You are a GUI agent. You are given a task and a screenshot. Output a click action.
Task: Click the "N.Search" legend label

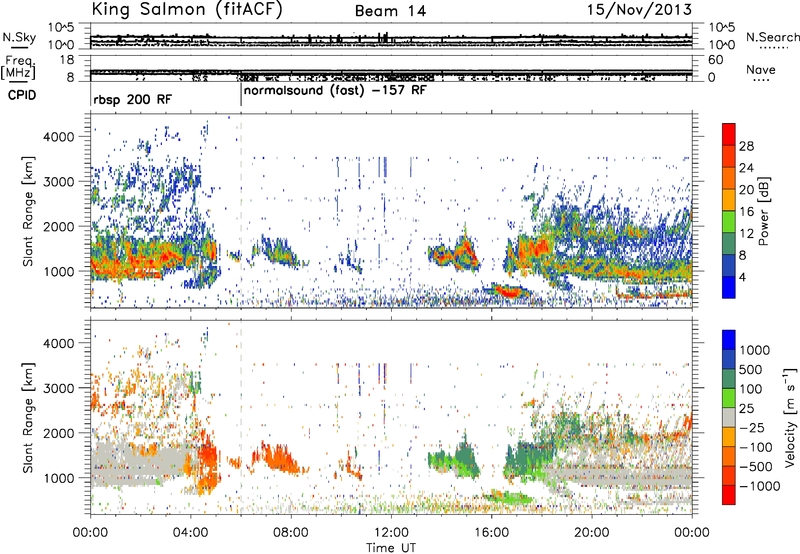[x=772, y=37]
